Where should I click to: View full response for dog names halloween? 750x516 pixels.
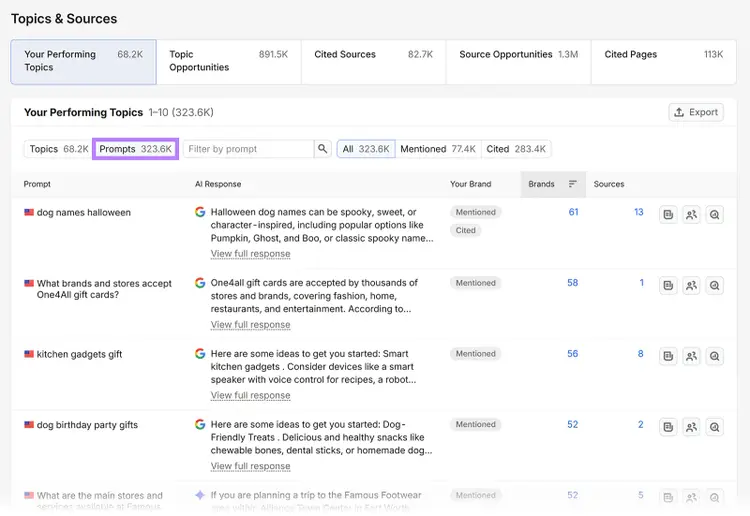251,254
